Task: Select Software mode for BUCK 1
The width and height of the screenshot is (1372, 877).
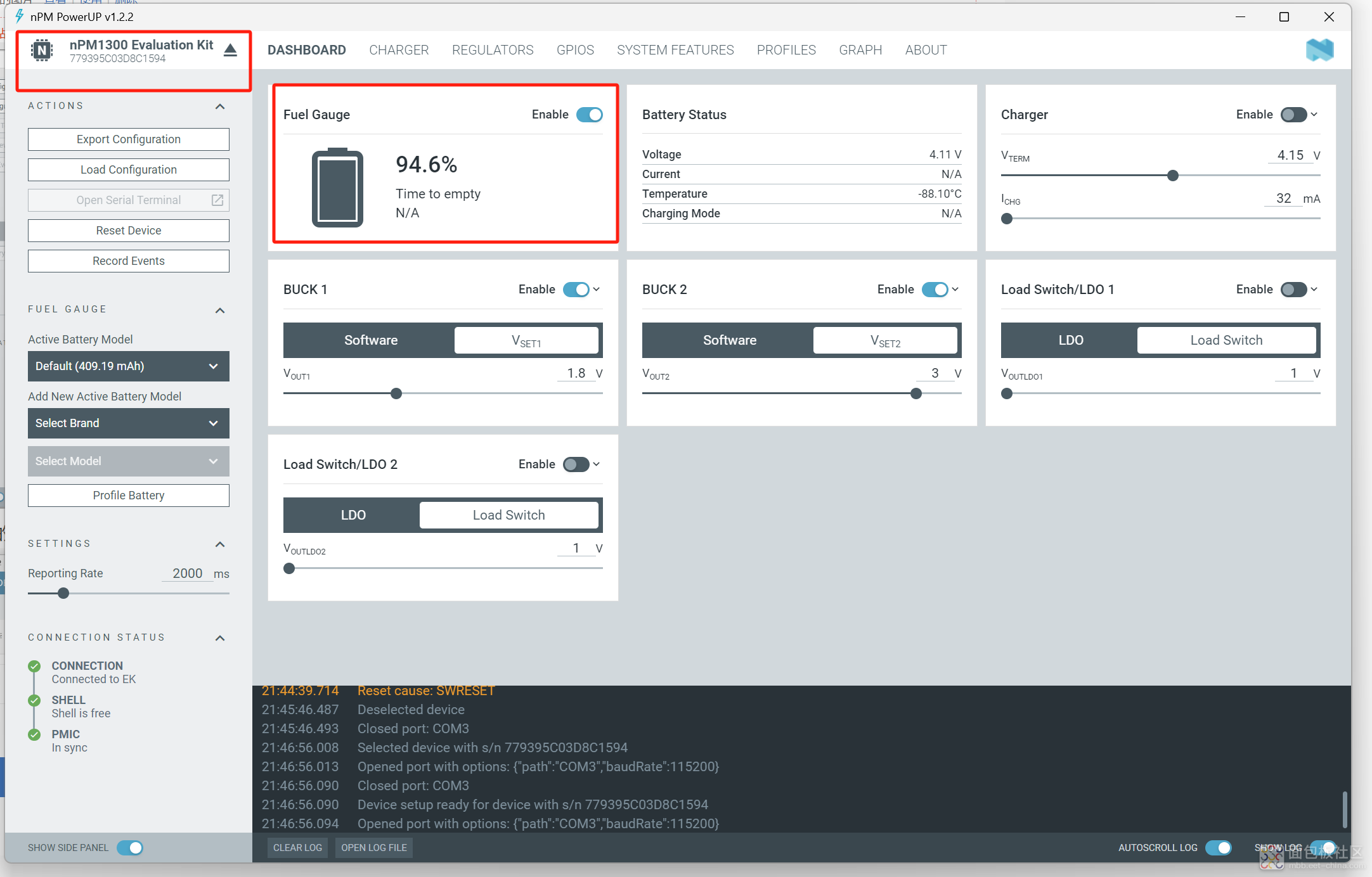Action: (371, 340)
